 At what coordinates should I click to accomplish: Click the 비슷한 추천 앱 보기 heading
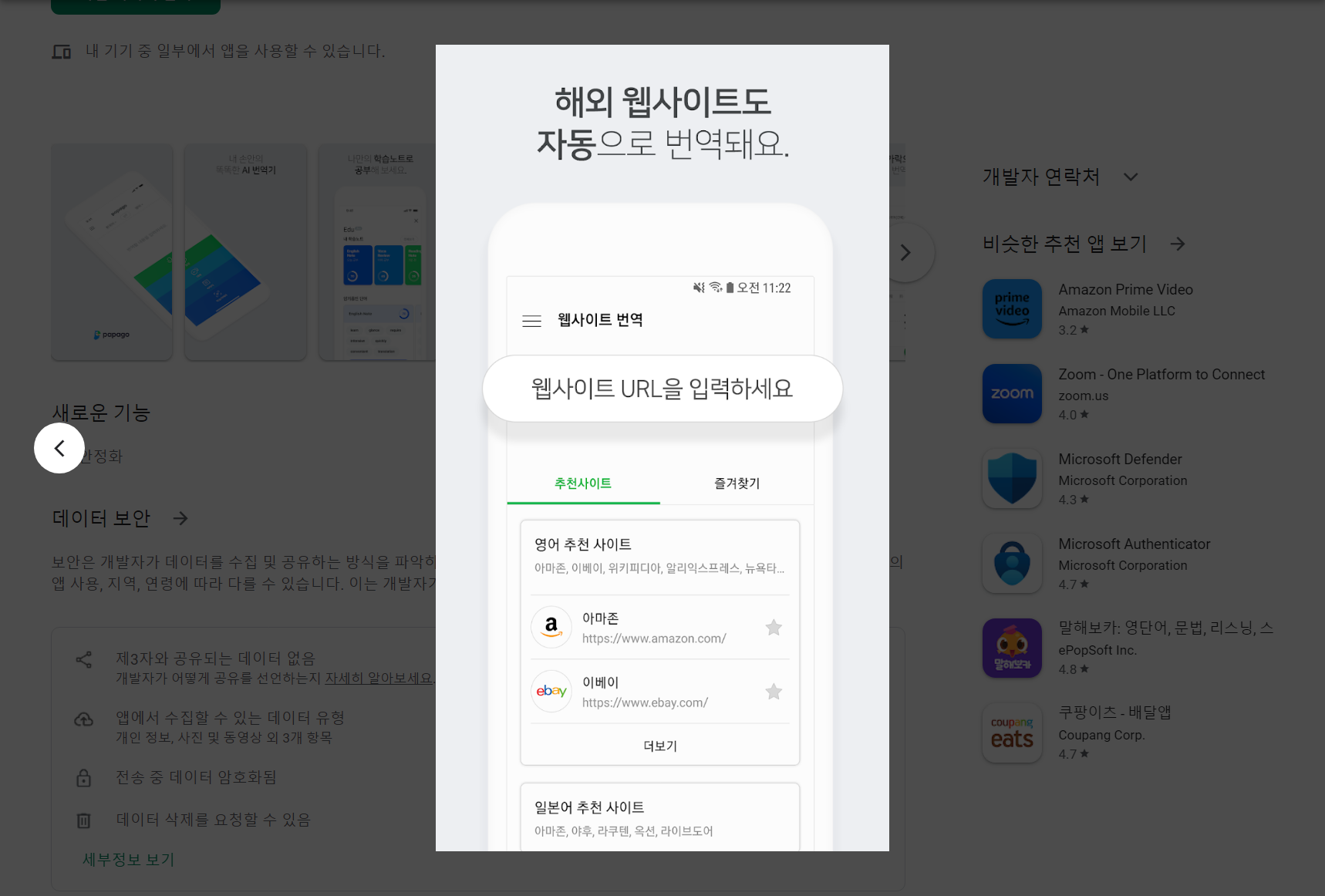1064,244
